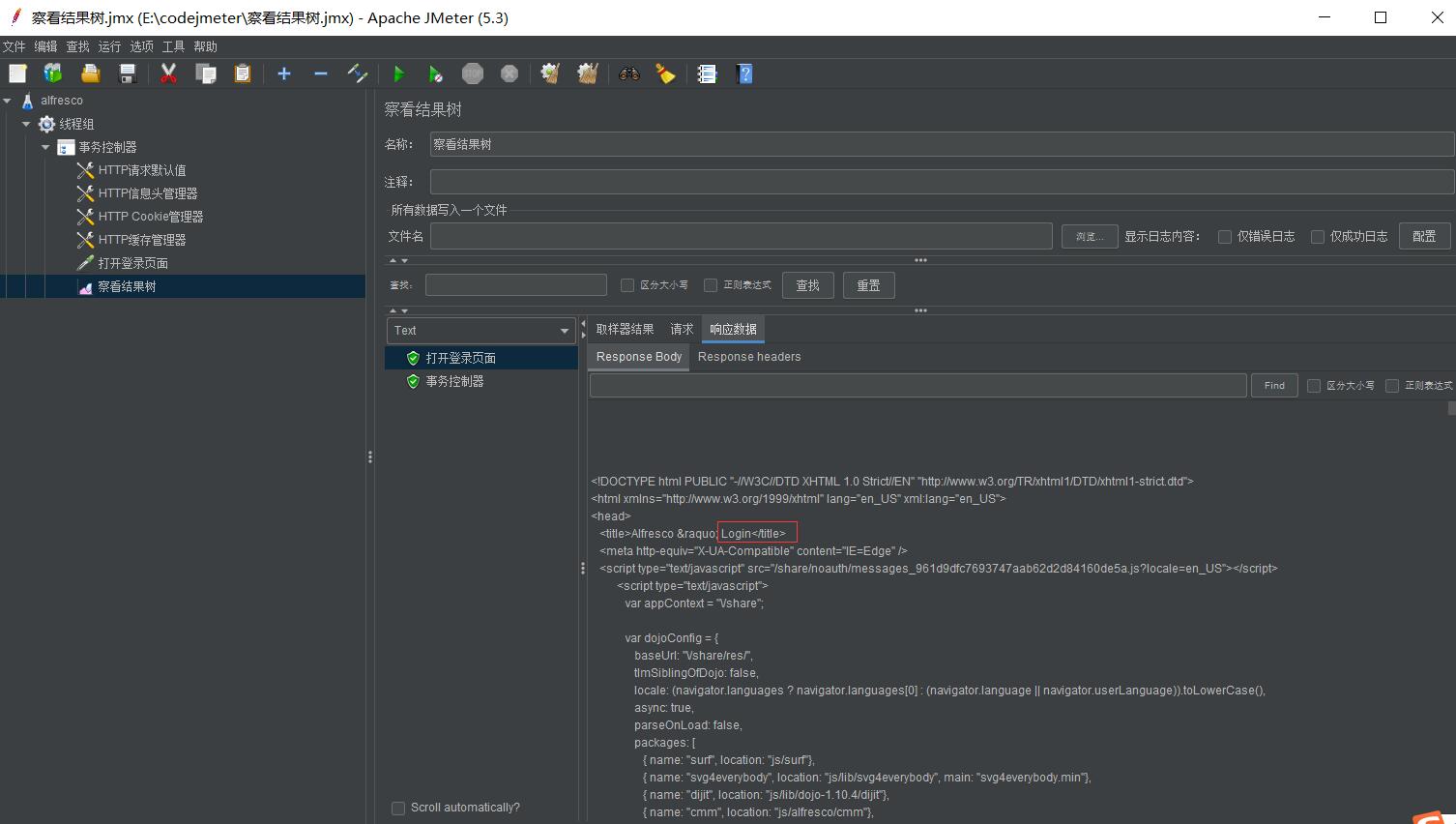Open the Templates icon in toolbar
The image size is (1456, 824).
click(x=53, y=74)
